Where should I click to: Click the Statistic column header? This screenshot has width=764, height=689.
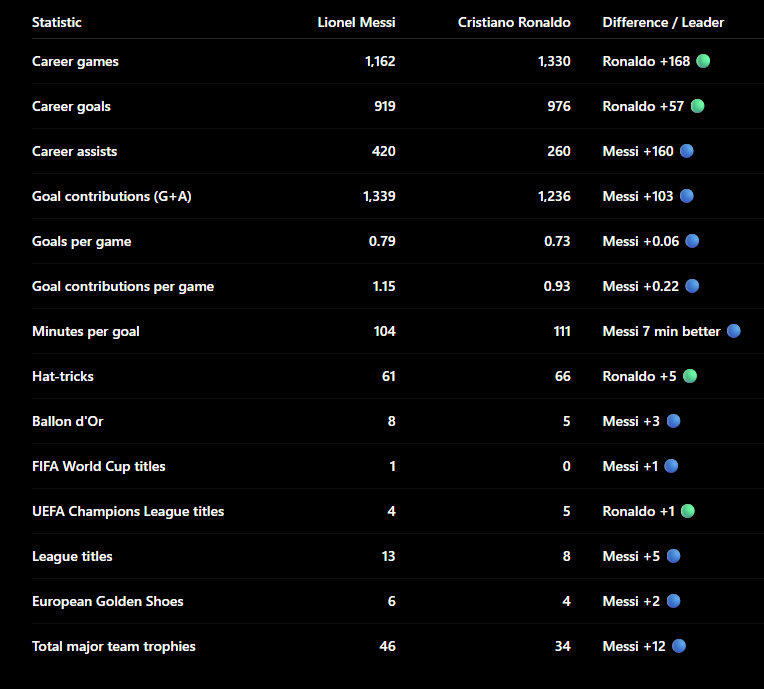click(x=57, y=22)
